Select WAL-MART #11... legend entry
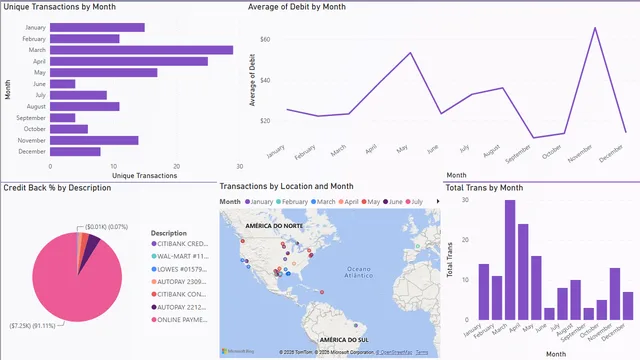 click(x=180, y=256)
